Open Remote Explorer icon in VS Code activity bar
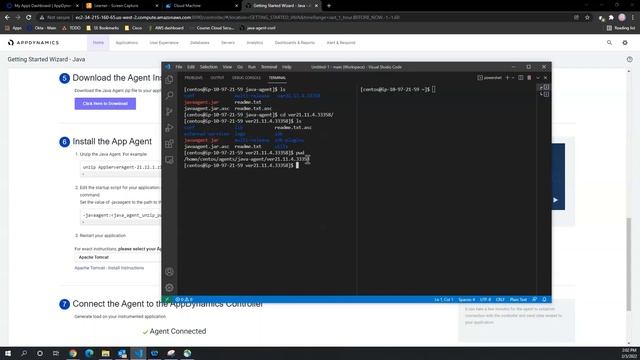 point(169,160)
